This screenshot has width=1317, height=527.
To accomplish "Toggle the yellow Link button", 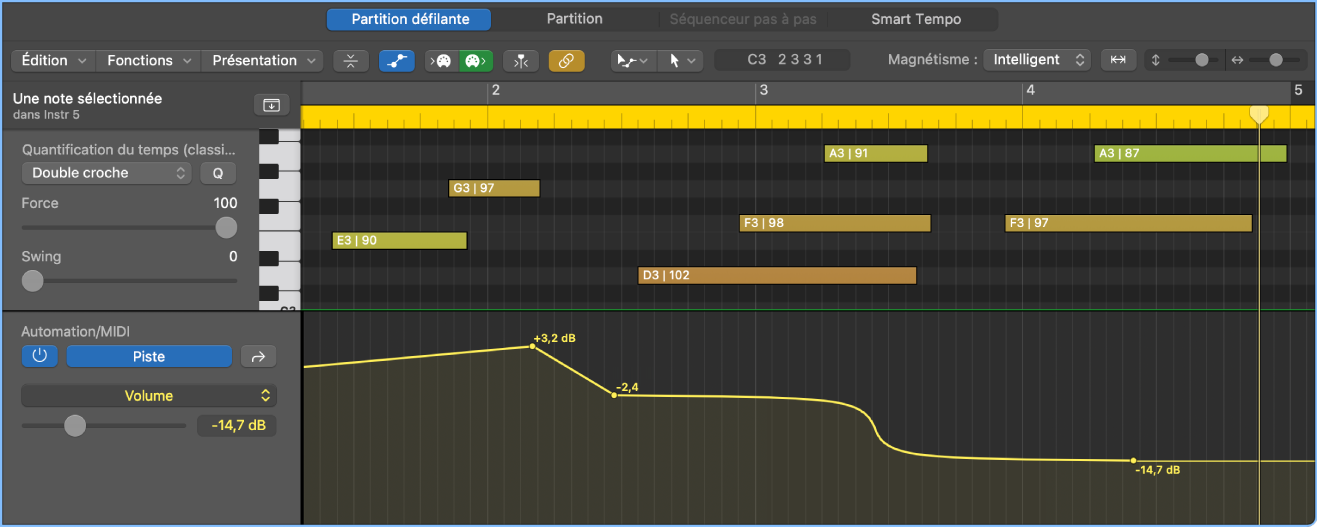I will [566, 61].
